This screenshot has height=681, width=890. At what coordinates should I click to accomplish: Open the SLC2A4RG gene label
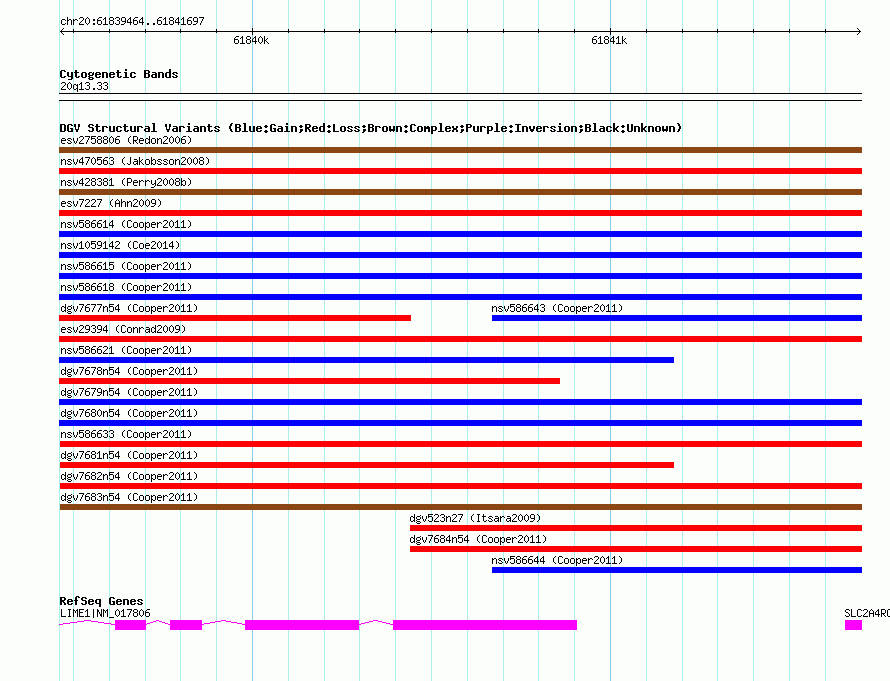[x=867, y=613]
